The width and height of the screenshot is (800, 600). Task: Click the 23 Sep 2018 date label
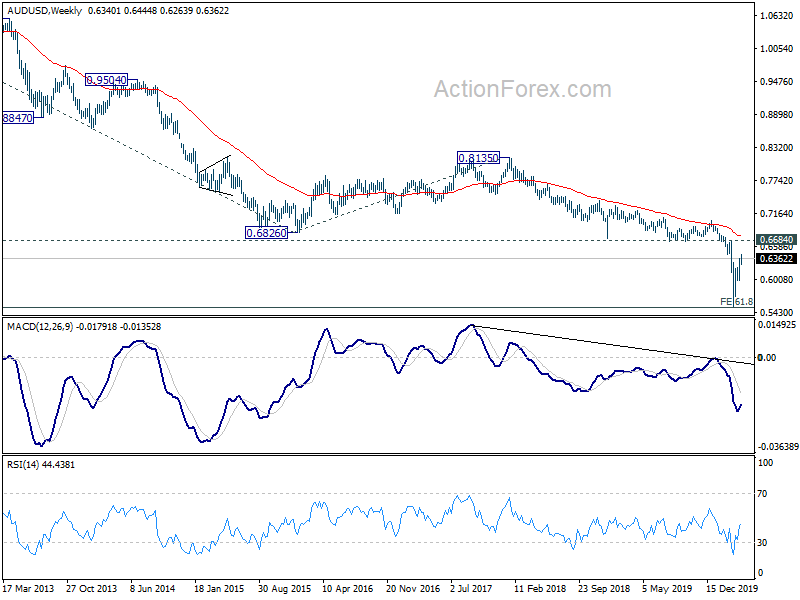click(605, 588)
